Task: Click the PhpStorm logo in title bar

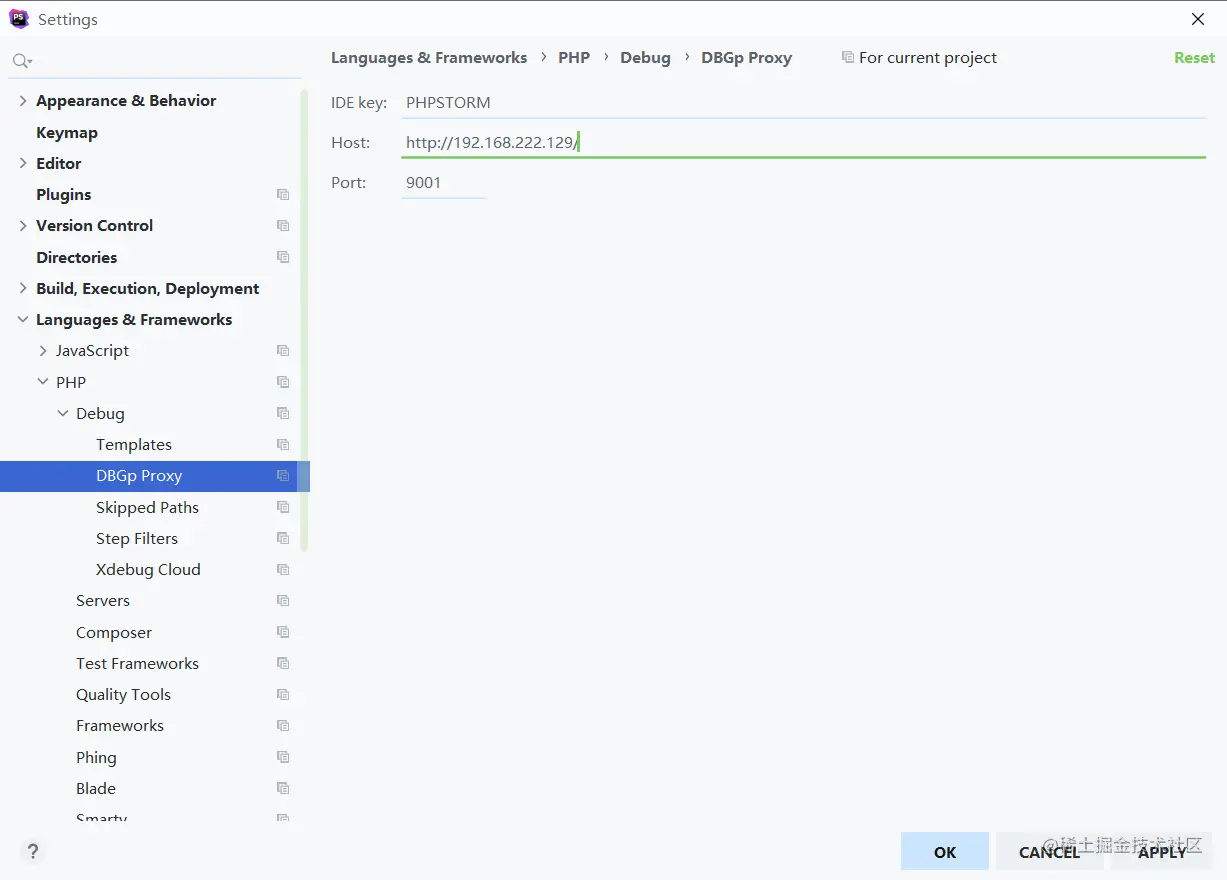Action: 19,19
